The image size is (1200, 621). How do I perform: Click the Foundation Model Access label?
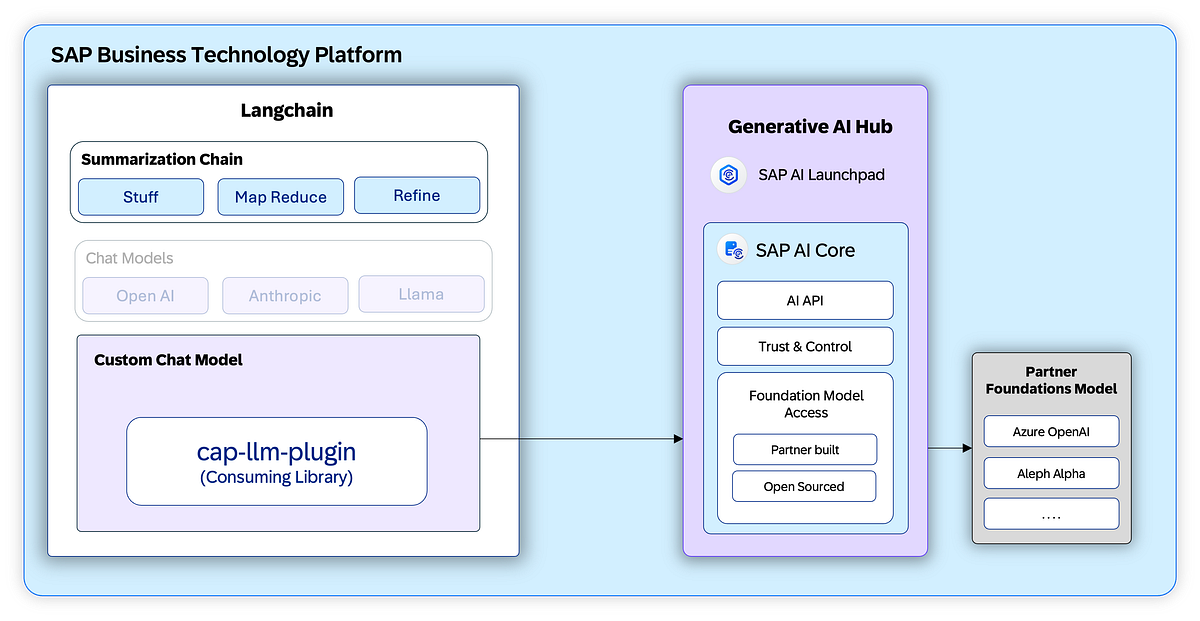point(806,404)
